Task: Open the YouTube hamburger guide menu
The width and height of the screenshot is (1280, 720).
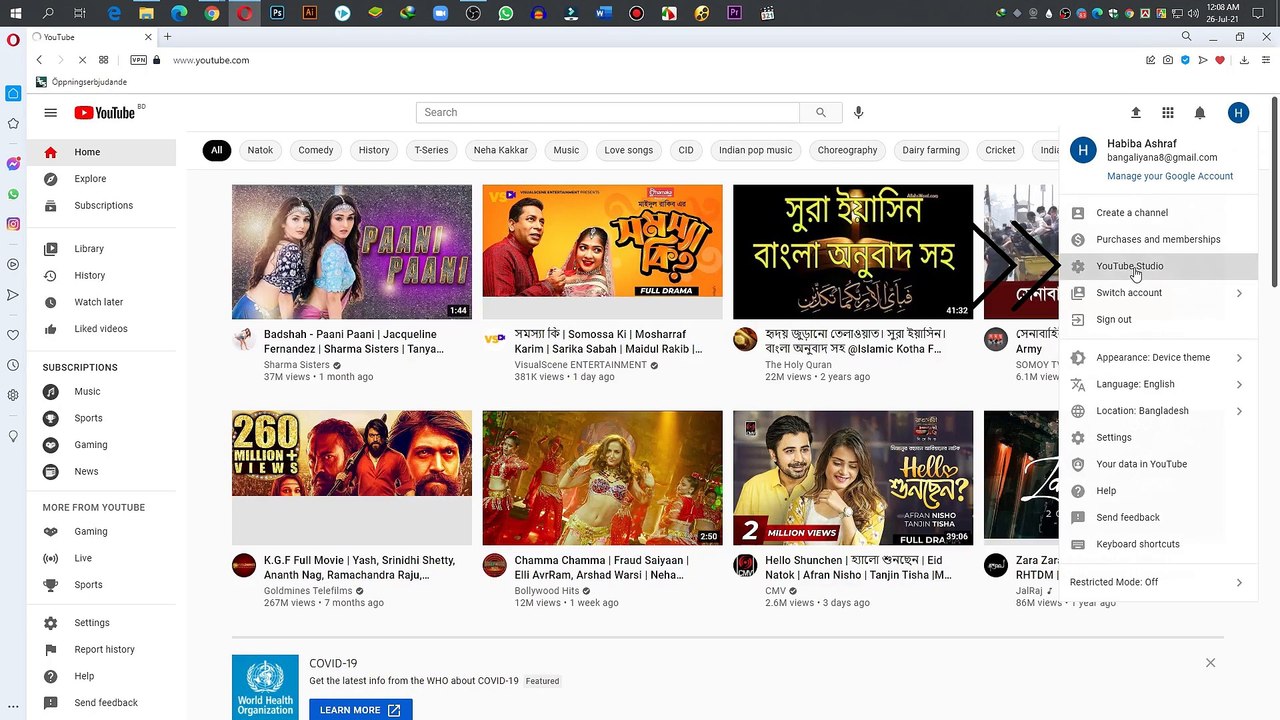Action: (x=51, y=113)
